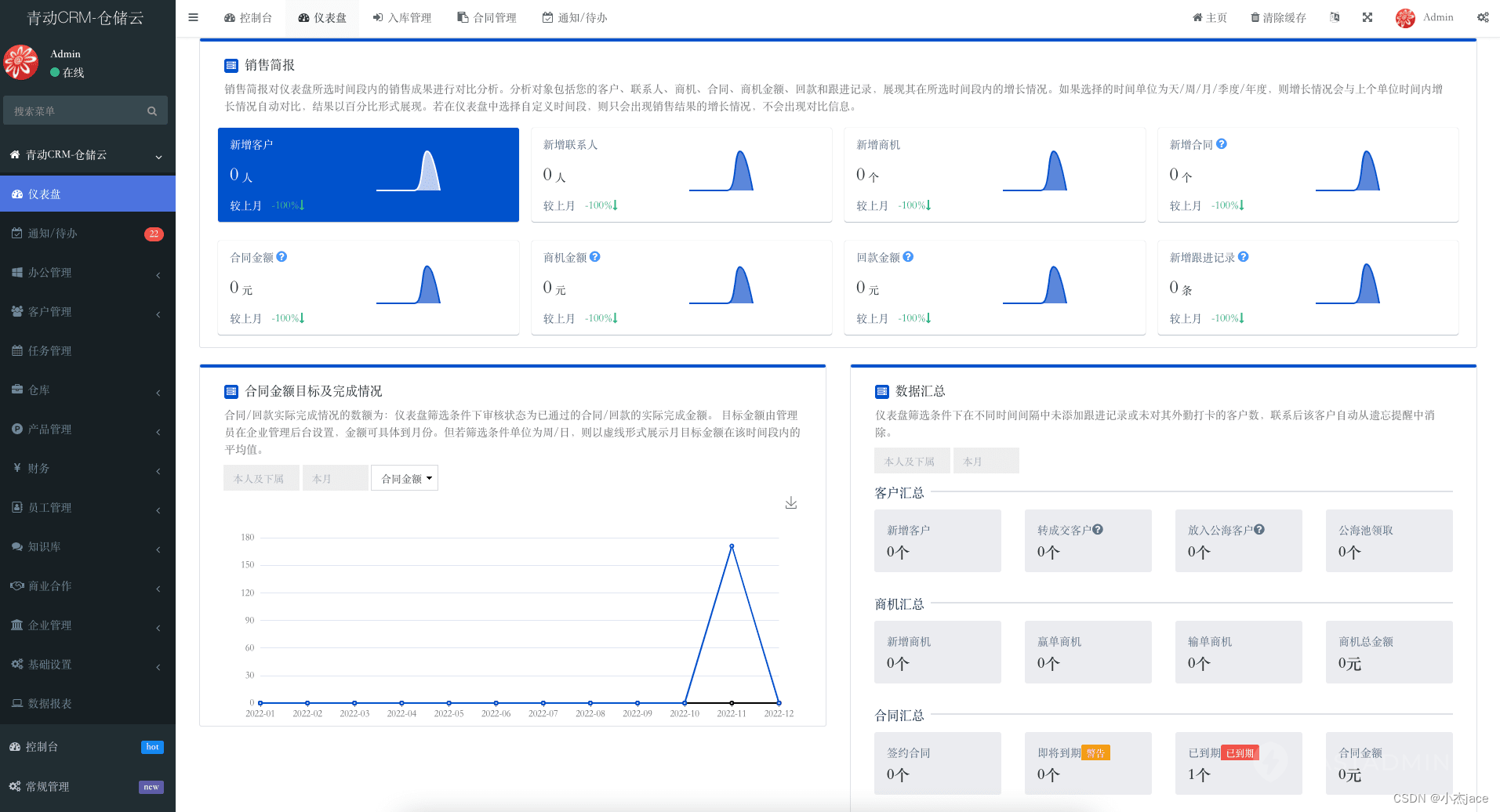Open 任务管理 in the sidebar
The image size is (1500, 812).
pos(88,350)
